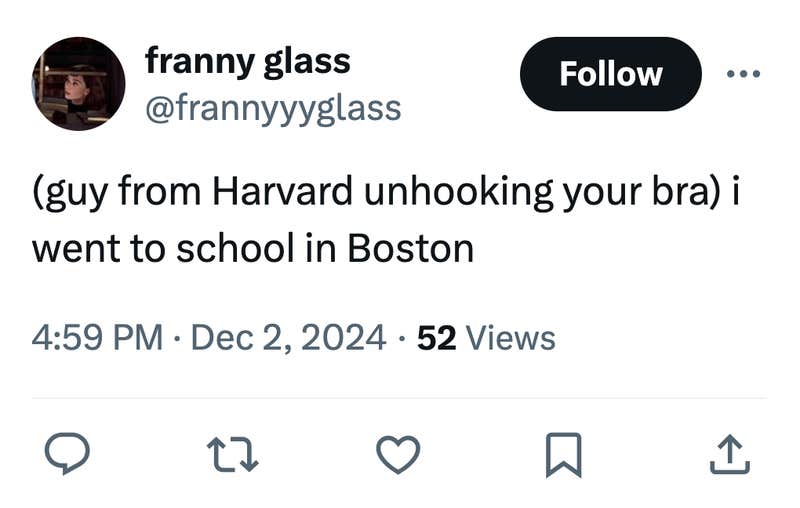Open the three-dot more options menu
Image resolution: width=800 pixels, height=508 pixels.
point(743,74)
